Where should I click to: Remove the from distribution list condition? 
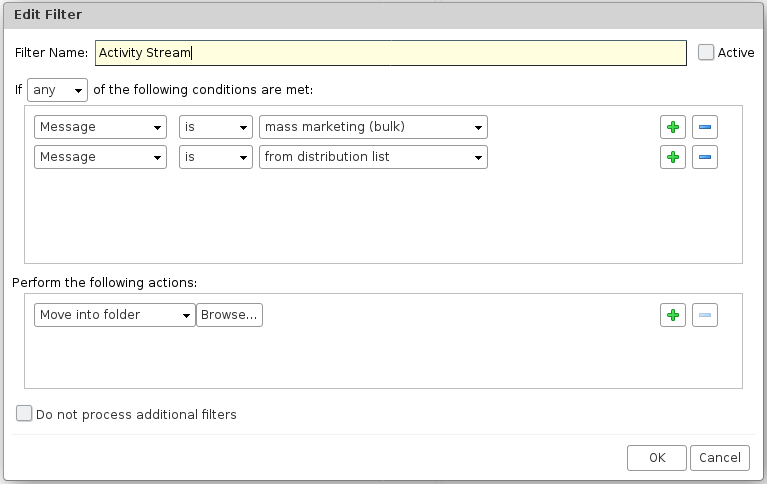(x=704, y=157)
